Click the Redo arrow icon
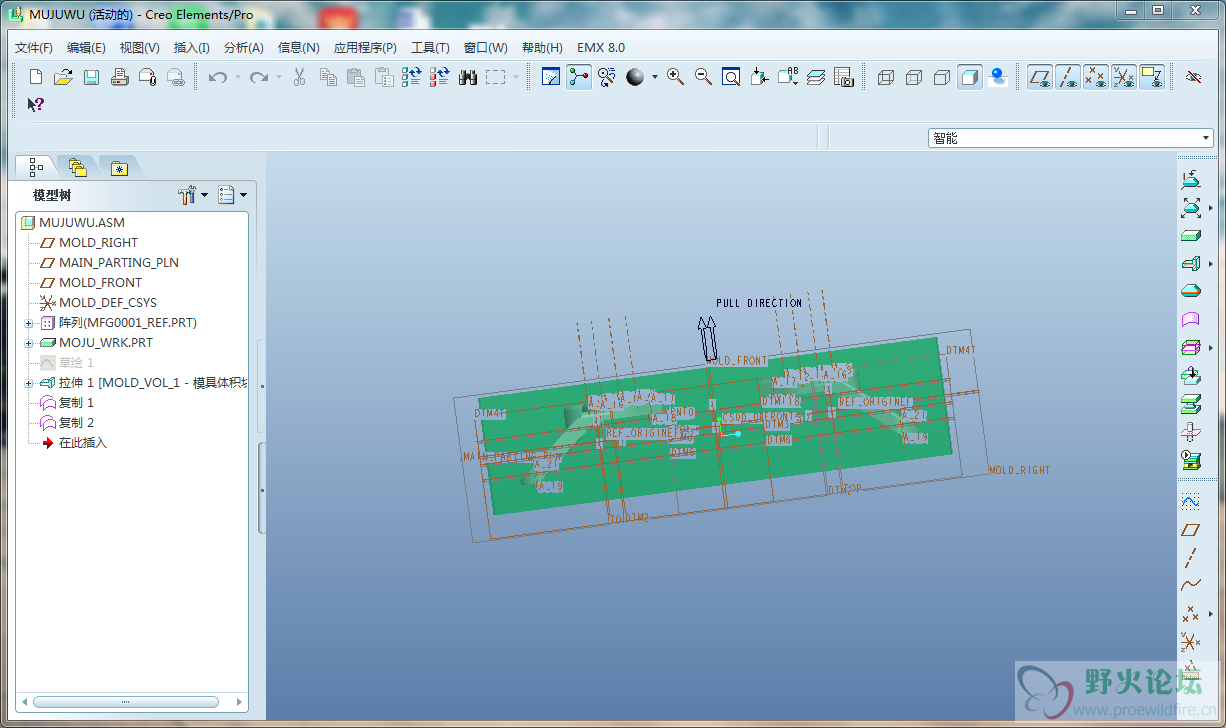Image resolution: width=1226 pixels, height=728 pixels. (x=259, y=77)
